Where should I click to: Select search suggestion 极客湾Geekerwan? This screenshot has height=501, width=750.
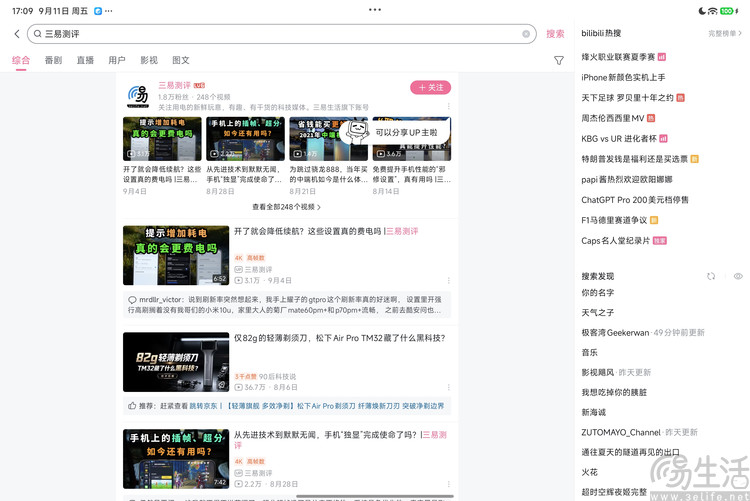tap(615, 333)
